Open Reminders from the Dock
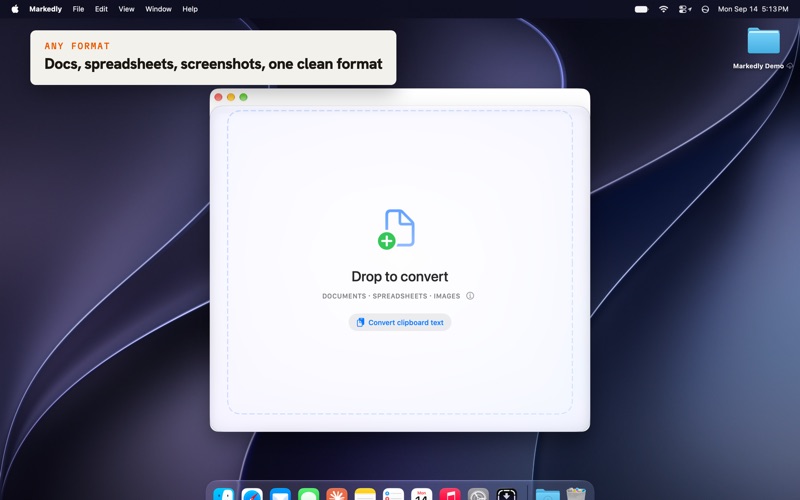The height and width of the screenshot is (500, 800). [393, 494]
